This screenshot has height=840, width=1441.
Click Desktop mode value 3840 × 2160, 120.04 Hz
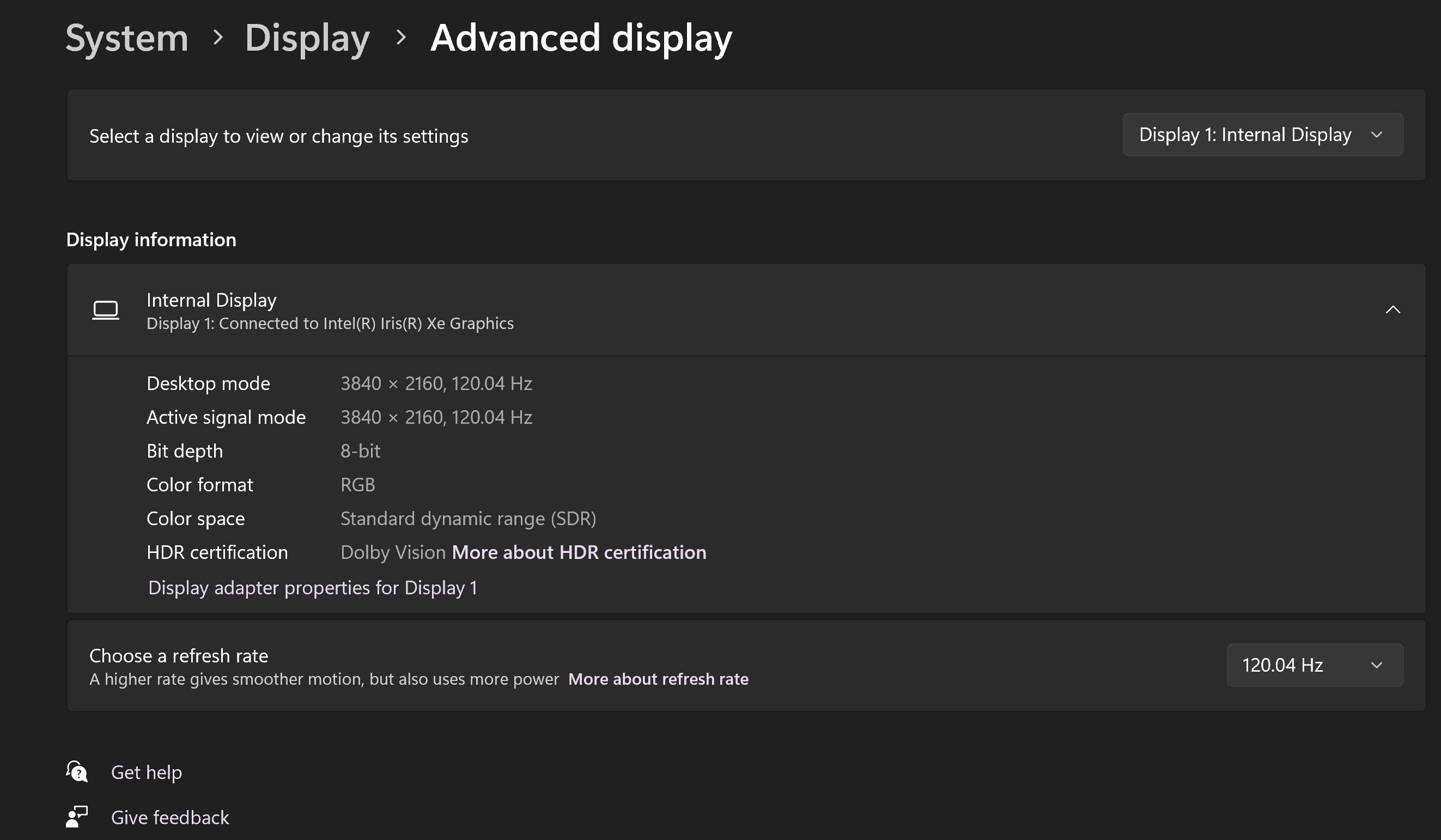[436, 384]
